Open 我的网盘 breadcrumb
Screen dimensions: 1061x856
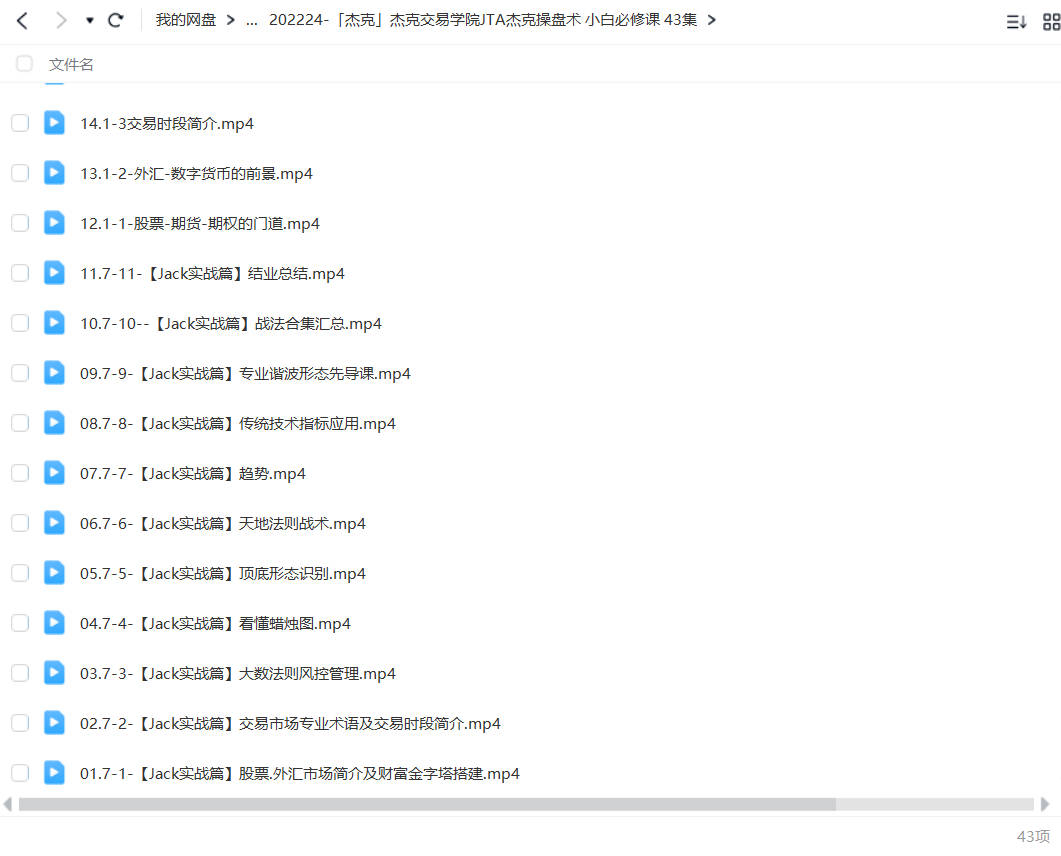tap(185, 20)
